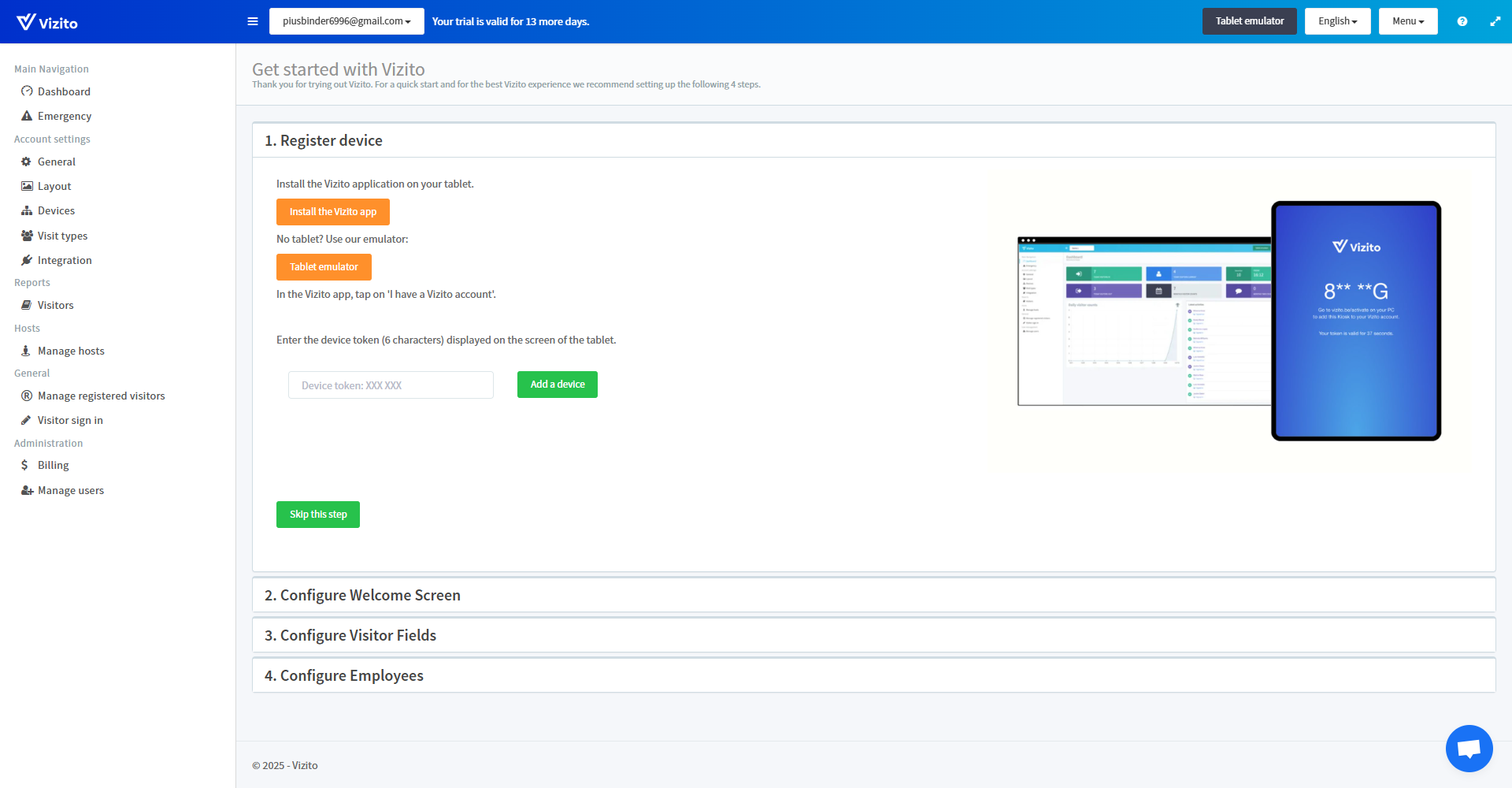Open the help question mark icon

point(1462,21)
